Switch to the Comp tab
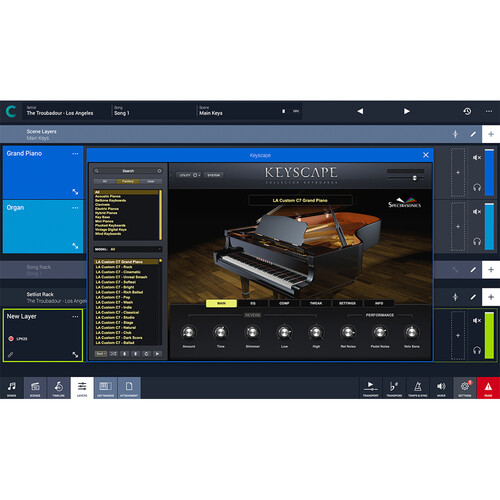Image resolution: width=500 pixels, height=500 pixels. pos(284,303)
